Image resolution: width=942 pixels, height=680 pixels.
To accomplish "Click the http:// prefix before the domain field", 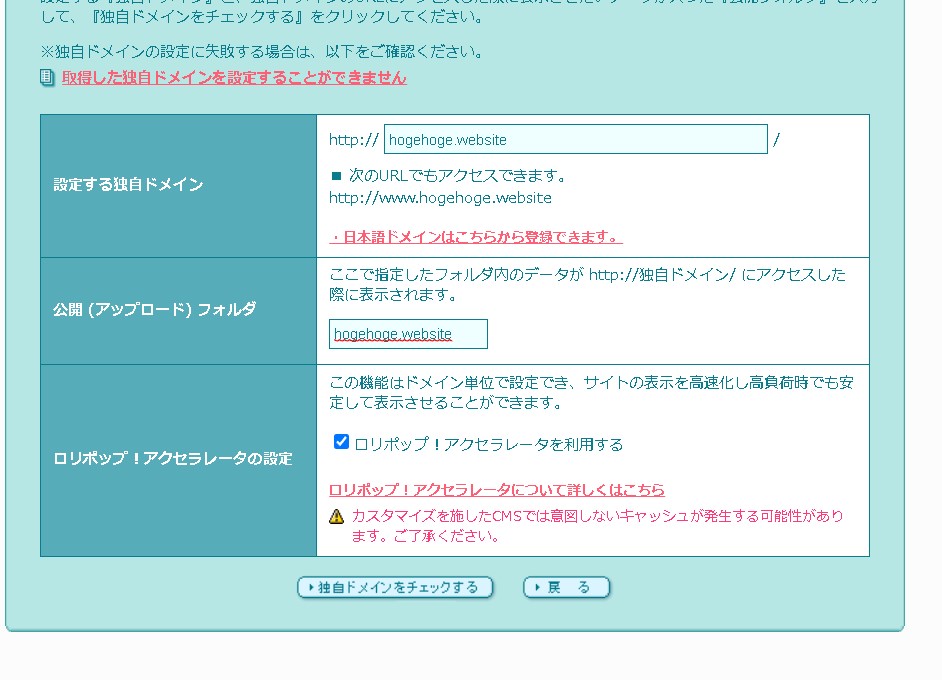I will (x=353, y=140).
